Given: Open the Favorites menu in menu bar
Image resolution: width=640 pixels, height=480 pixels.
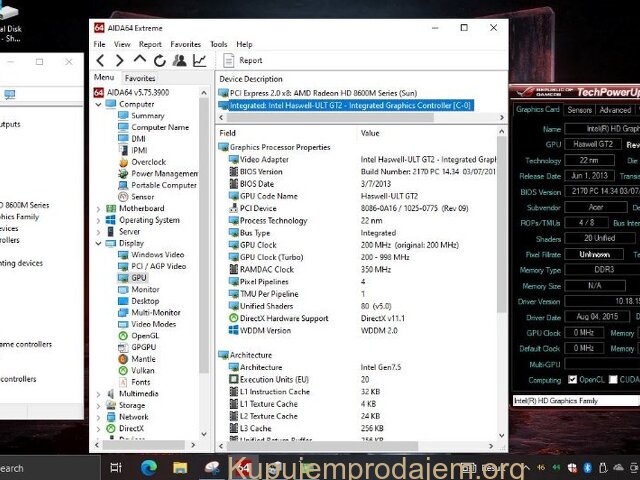Looking at the screenshot, I should pos(185,44).
